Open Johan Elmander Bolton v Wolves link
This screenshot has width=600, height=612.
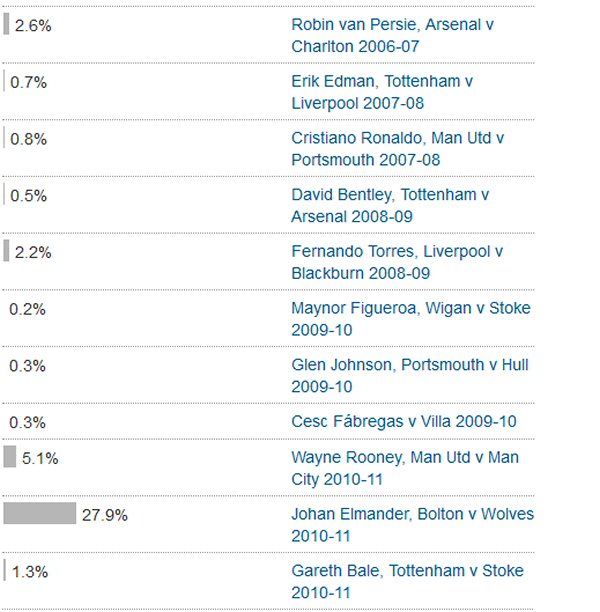[x=413, y=525]
